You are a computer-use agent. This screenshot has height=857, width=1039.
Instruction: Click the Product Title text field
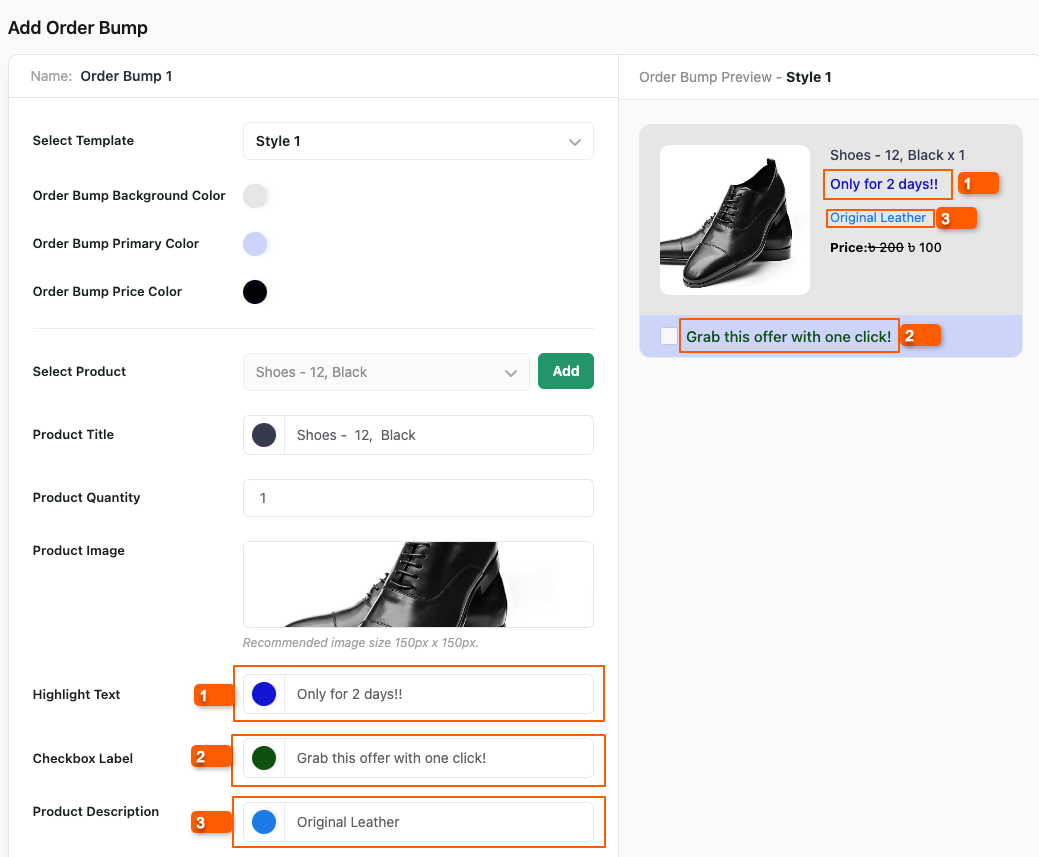coord(438,435)
